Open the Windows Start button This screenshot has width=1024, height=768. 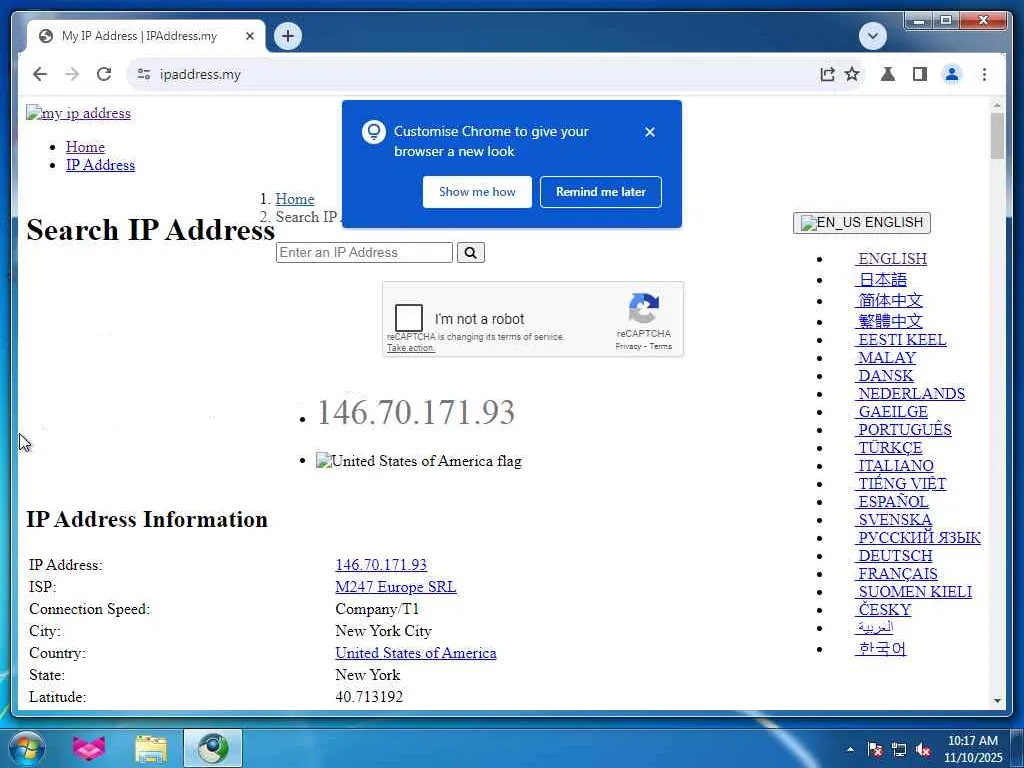coord(26,748)
